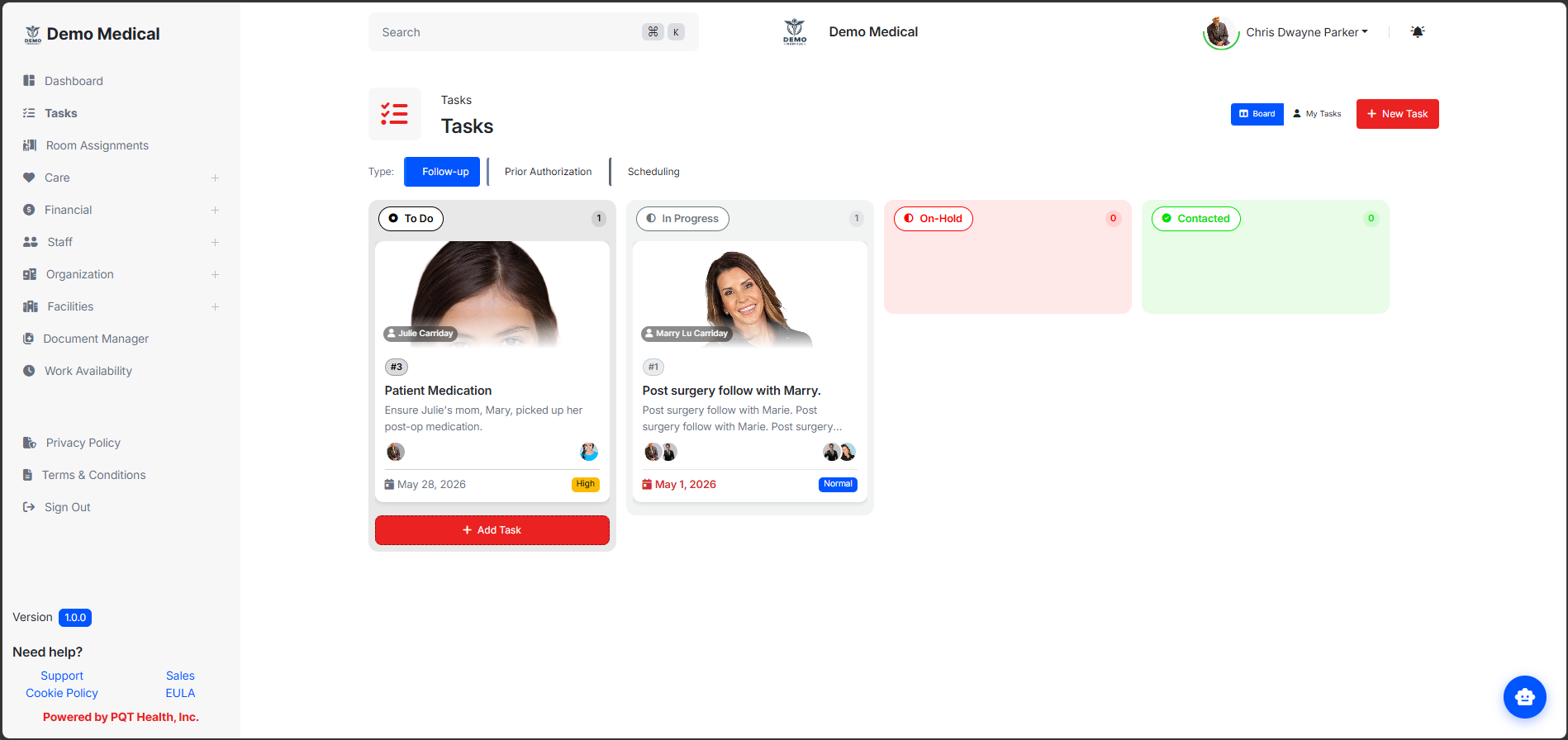Open Document Manager menu item
The width and height of the screenshot is (1568, 740).
click(x=96, y=339)
